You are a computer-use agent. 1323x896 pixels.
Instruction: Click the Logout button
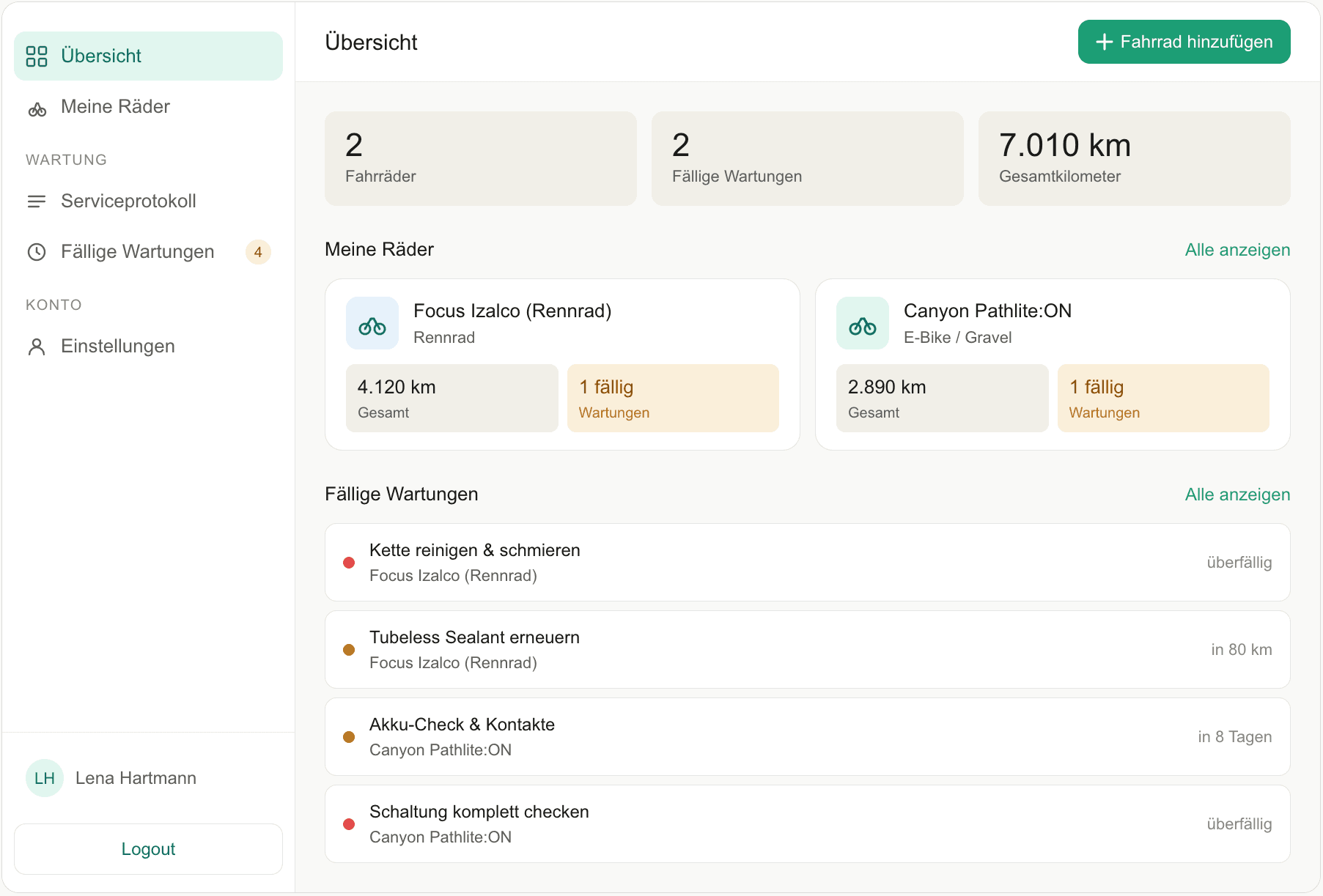pyautogui.click(x=148, y=849)
